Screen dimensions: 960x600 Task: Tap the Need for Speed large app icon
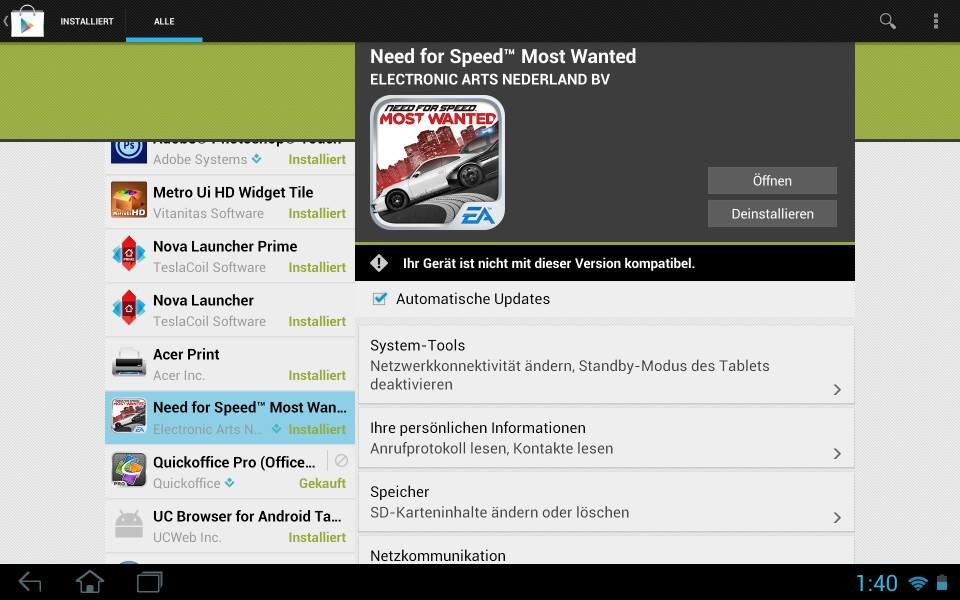437,162
